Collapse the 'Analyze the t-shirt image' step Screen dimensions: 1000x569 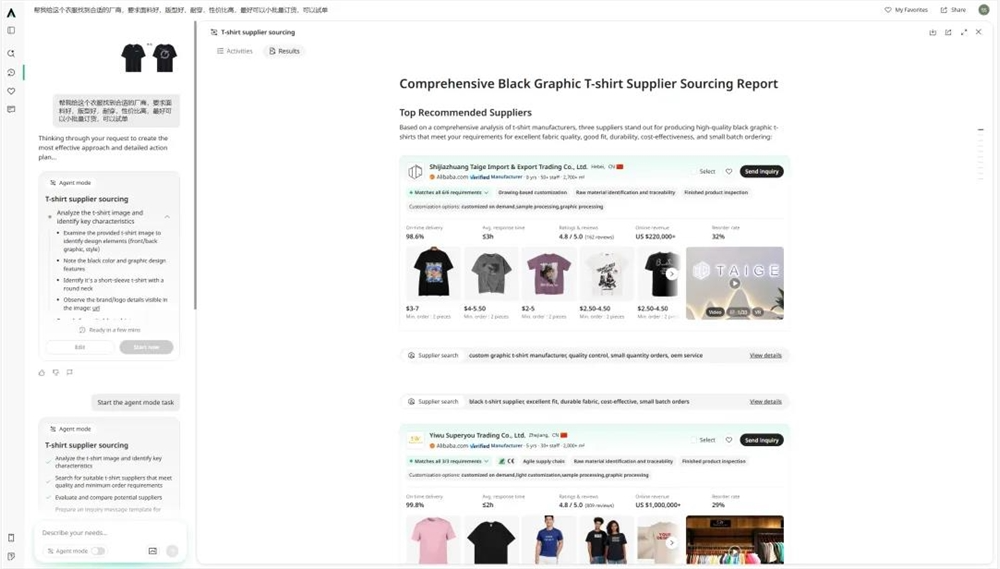pyautogui.click(x=167, y=217)
